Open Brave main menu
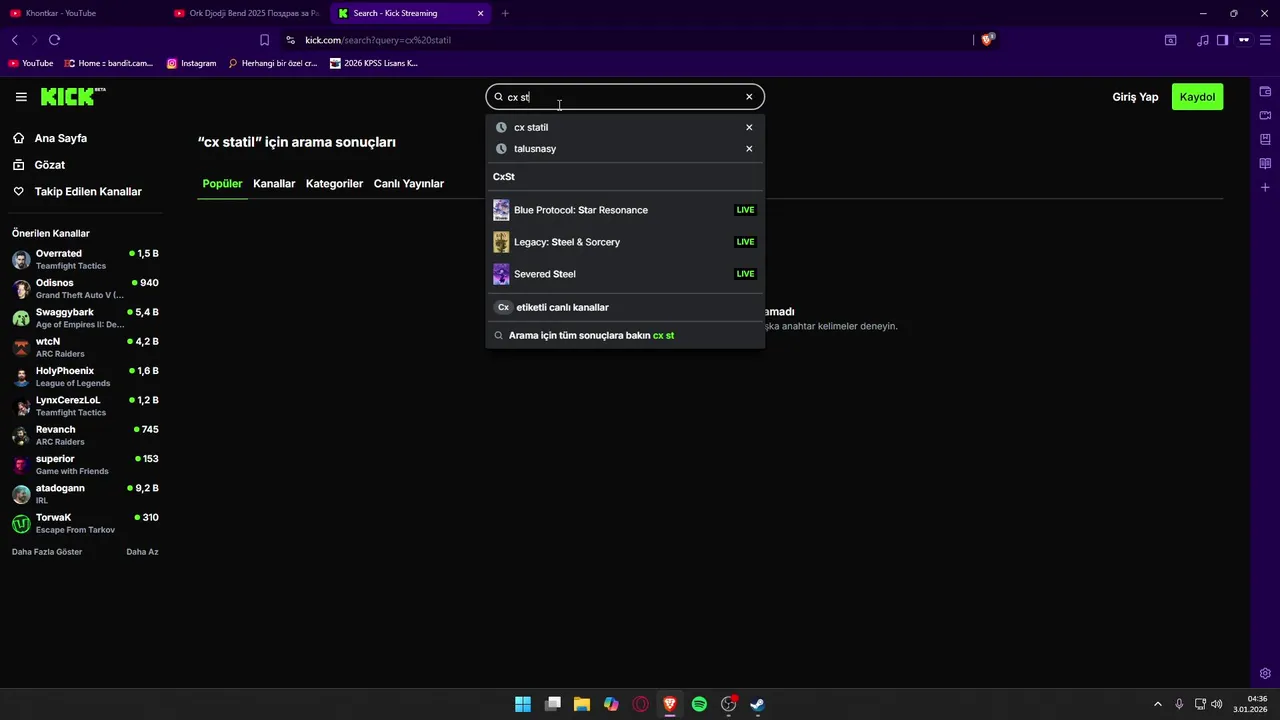 point(1265,40)
